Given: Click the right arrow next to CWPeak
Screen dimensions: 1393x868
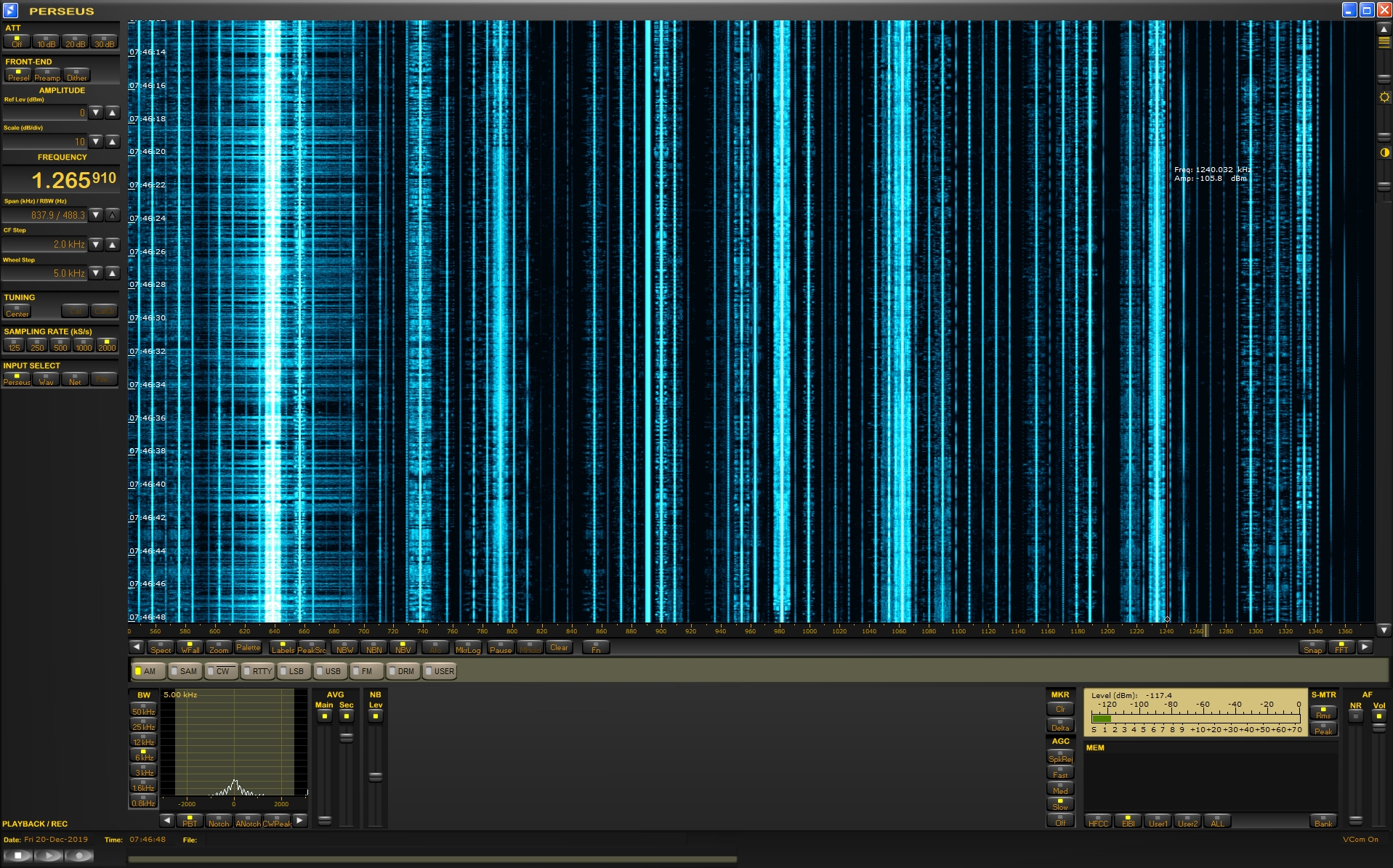Looking at the screenshot, I should [299, 821].
